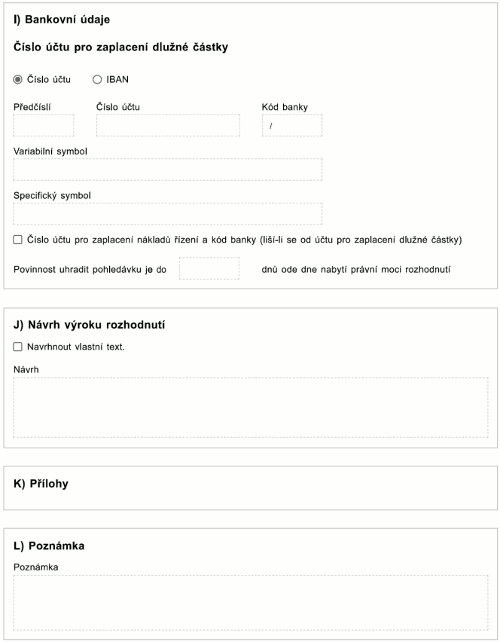
Task: Click the Kód banky input box
Action: 292,125
